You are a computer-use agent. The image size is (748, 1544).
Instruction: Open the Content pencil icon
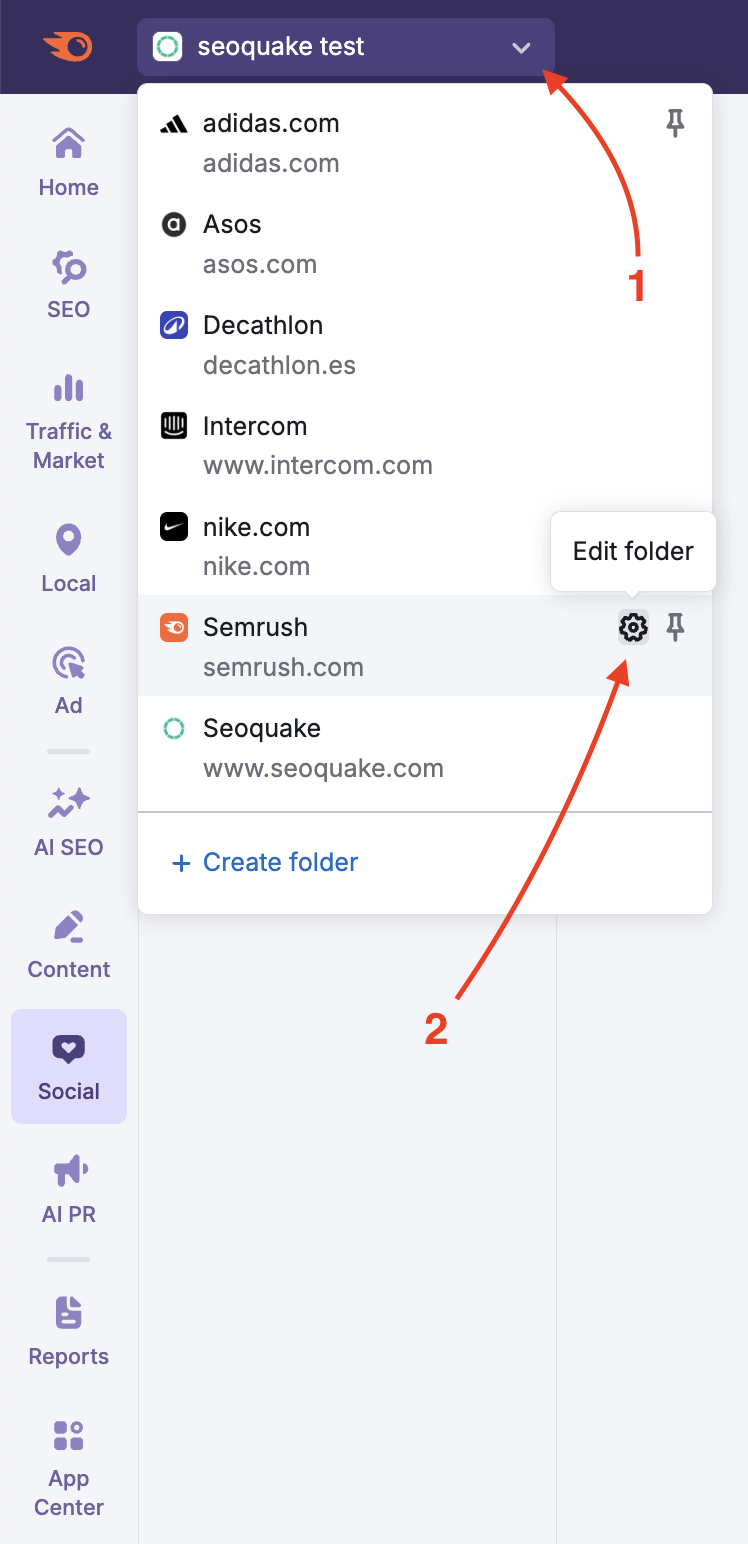(x=68, y=927)
